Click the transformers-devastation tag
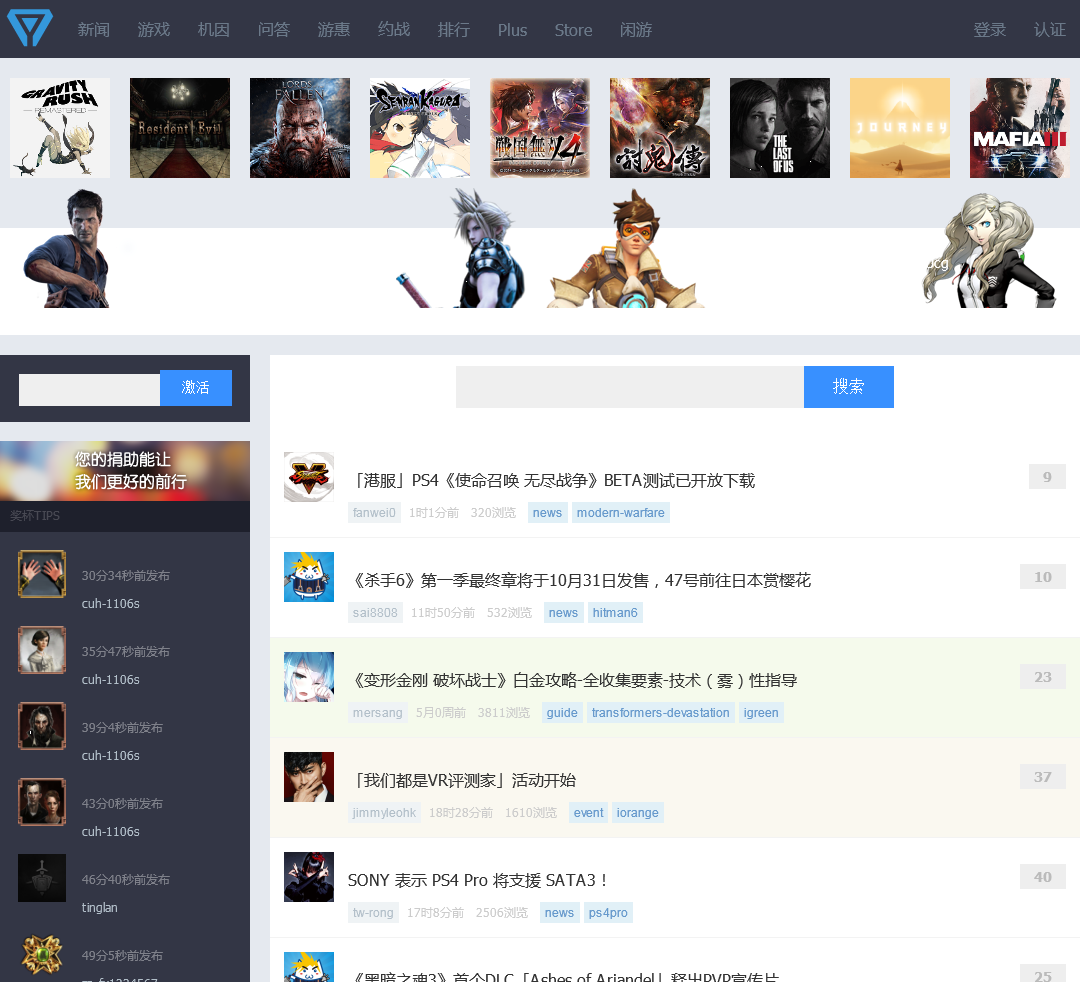 pyautogui.click(x=661, y=713)
